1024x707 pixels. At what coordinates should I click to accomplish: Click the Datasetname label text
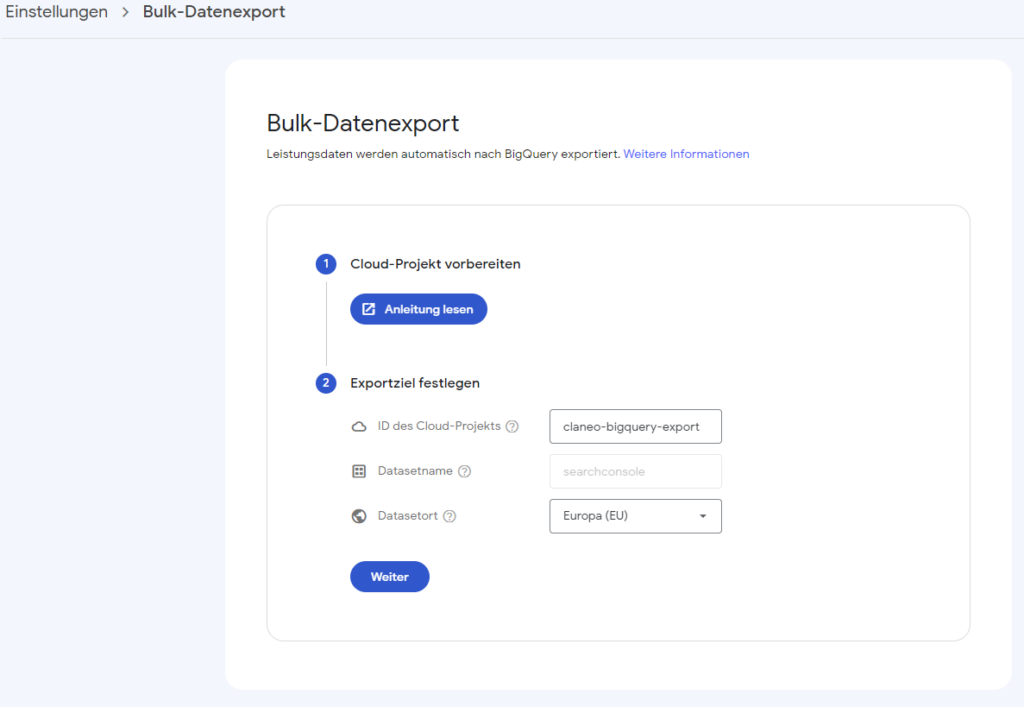pos(415,471)
